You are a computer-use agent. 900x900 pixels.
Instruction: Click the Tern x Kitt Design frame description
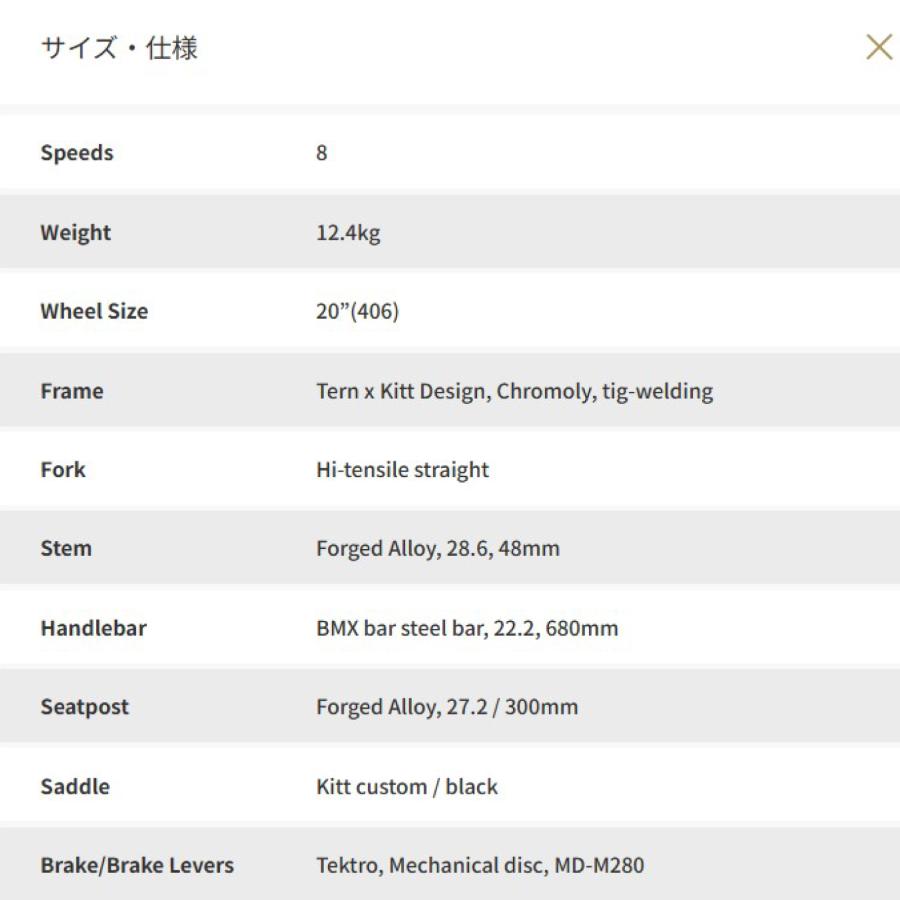pos(512,390)
